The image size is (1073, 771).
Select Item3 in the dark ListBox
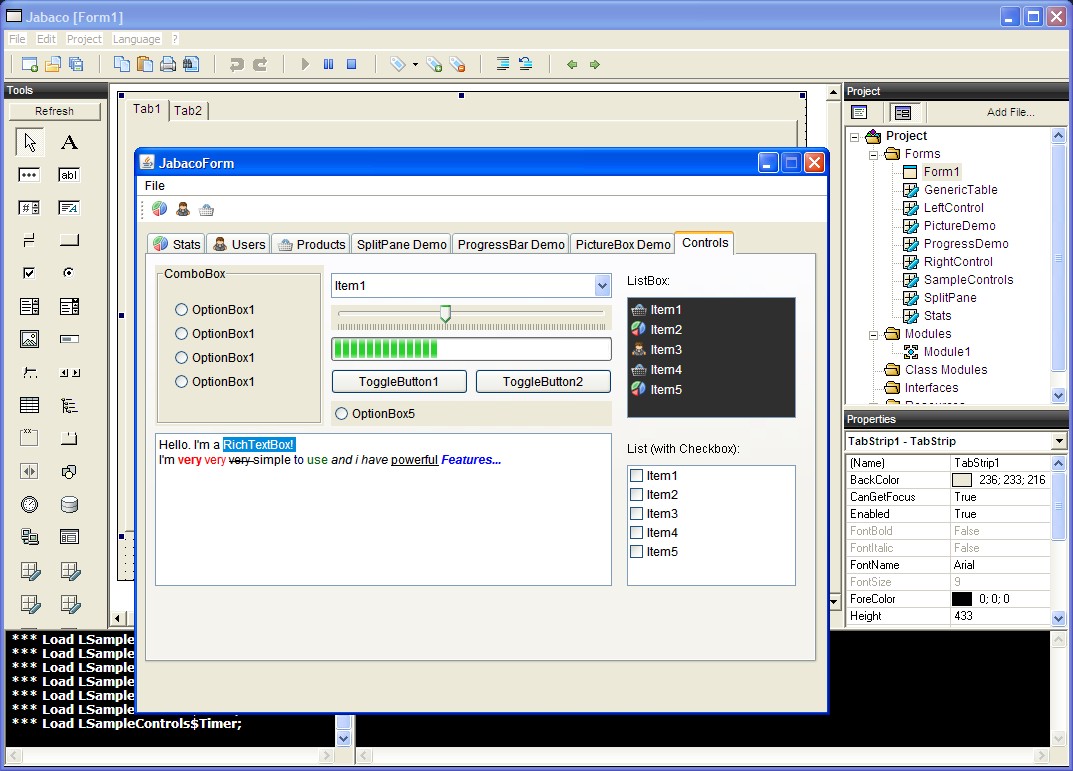(711, 350)
